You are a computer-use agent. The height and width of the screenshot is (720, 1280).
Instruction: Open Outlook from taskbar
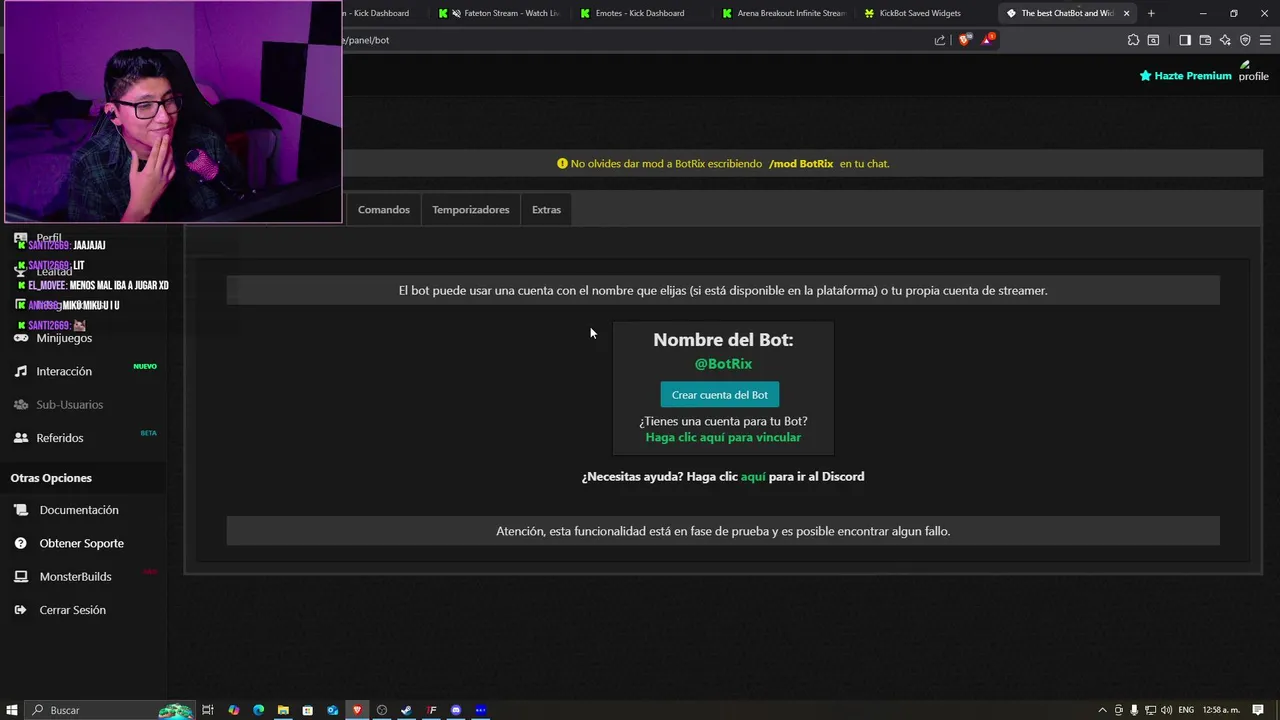pos(332,710)
